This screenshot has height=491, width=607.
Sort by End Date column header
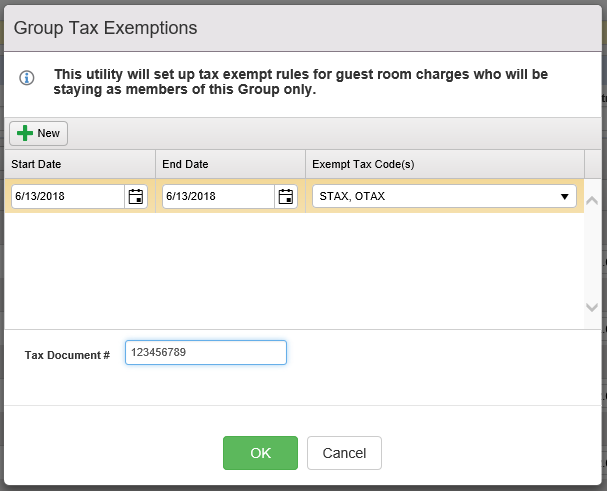point(229,164)
